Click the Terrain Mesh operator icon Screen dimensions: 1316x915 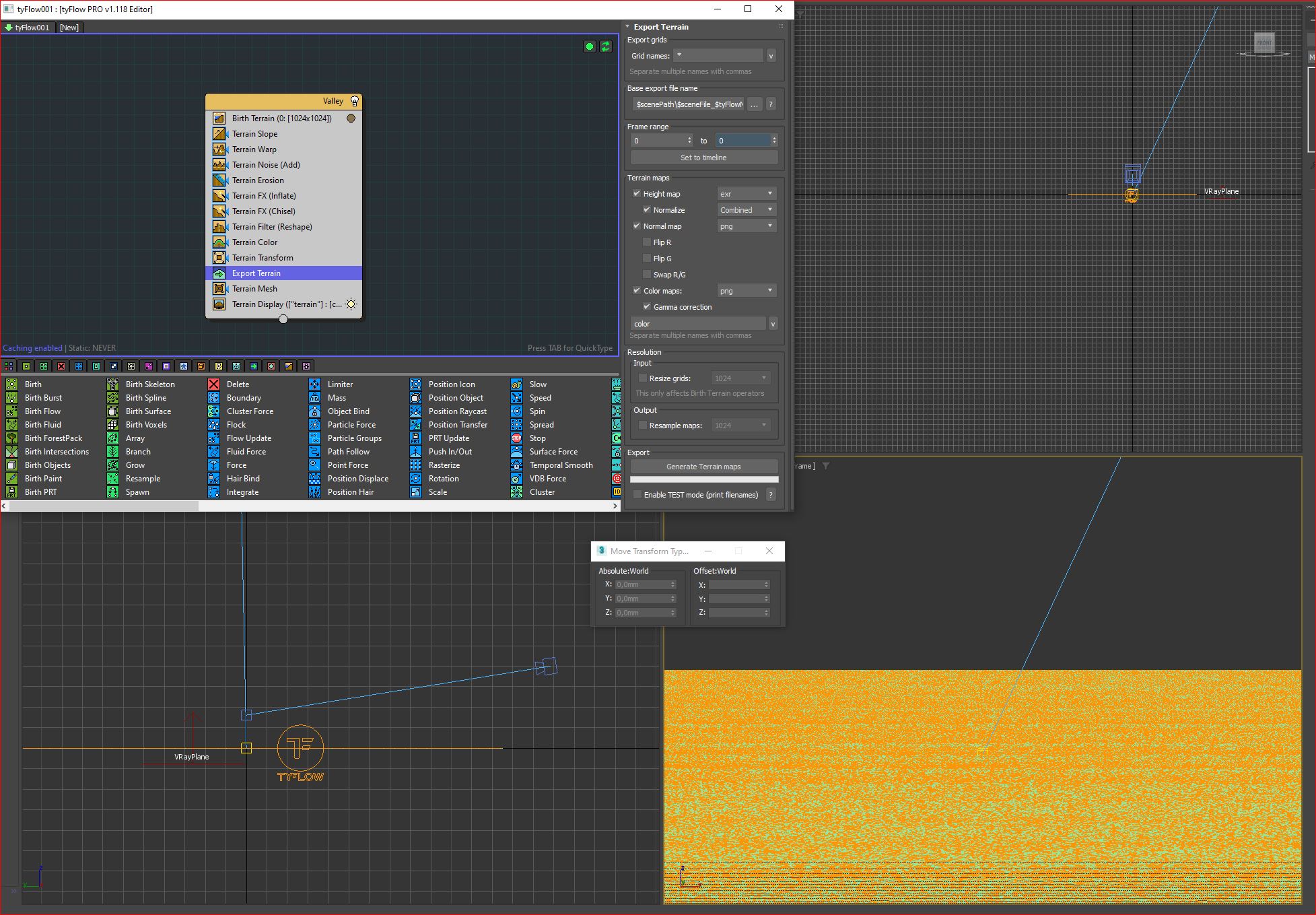coord(219,289)
